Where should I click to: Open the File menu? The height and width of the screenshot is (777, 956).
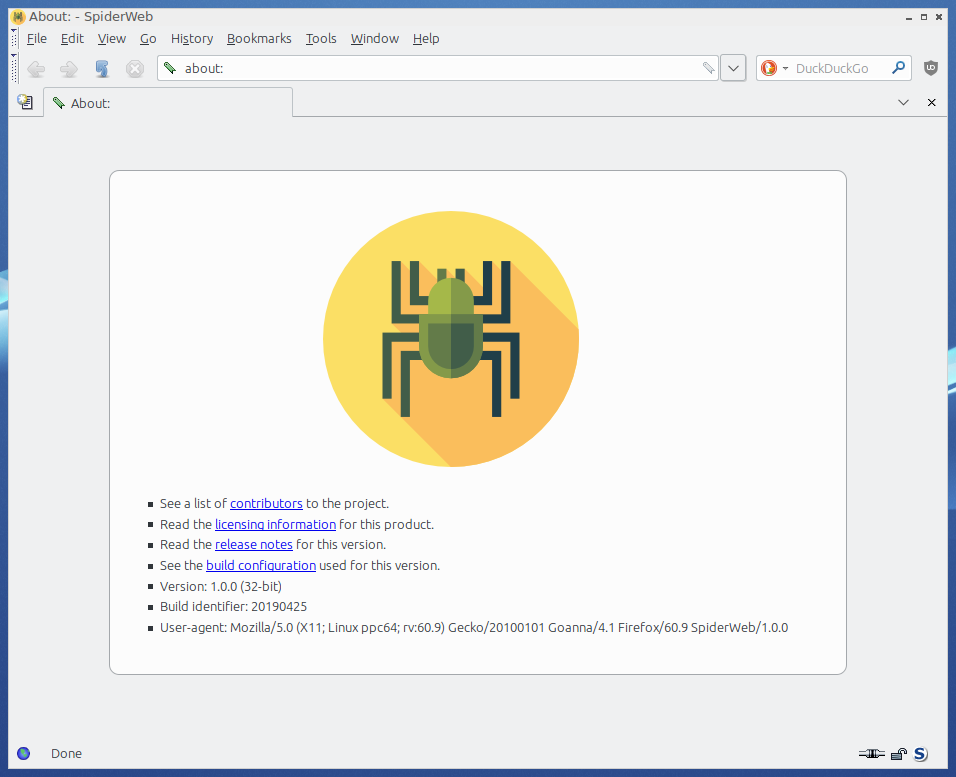click(x=37, y=38)
